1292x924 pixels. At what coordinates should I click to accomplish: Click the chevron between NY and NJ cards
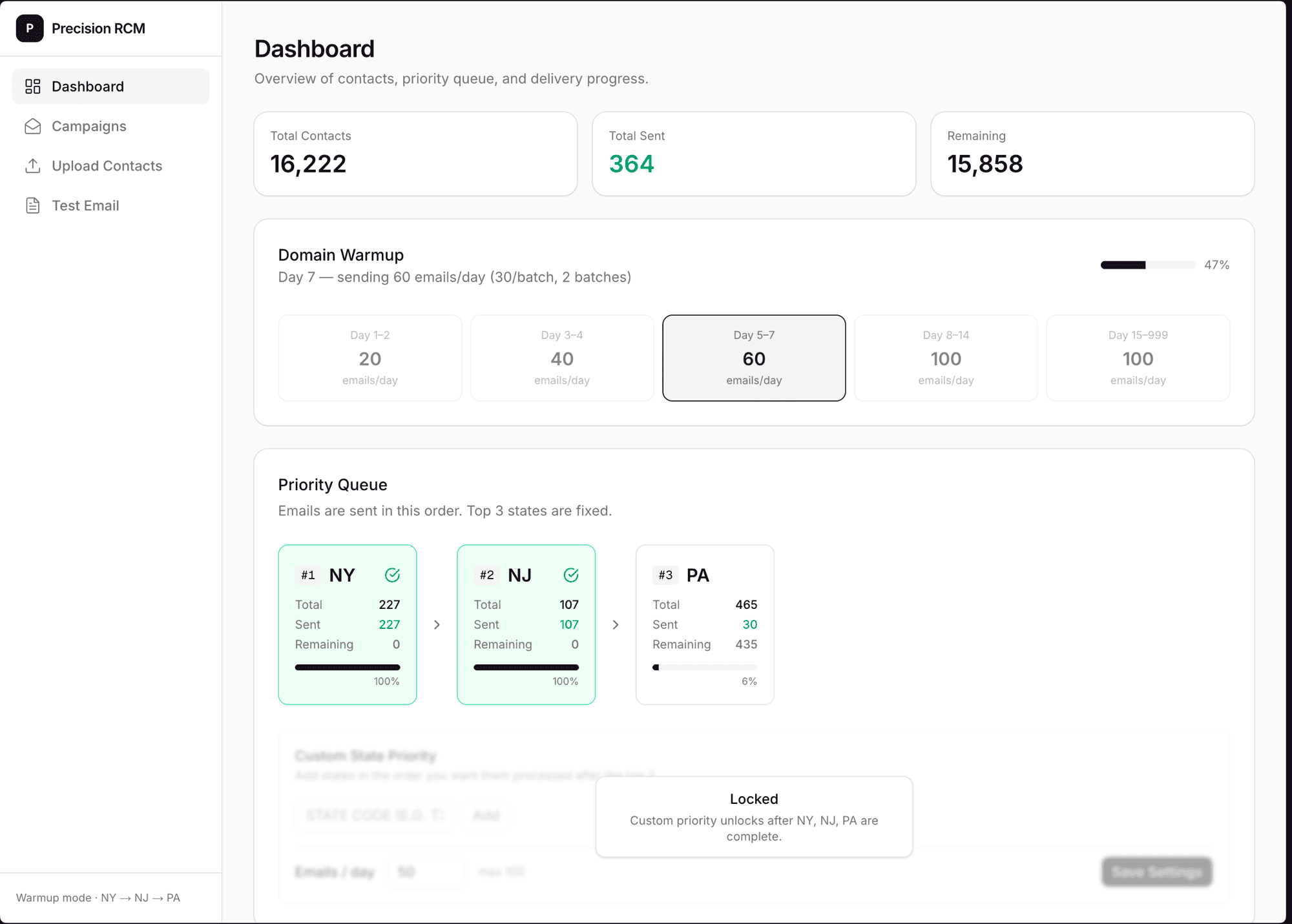(437, 624)
